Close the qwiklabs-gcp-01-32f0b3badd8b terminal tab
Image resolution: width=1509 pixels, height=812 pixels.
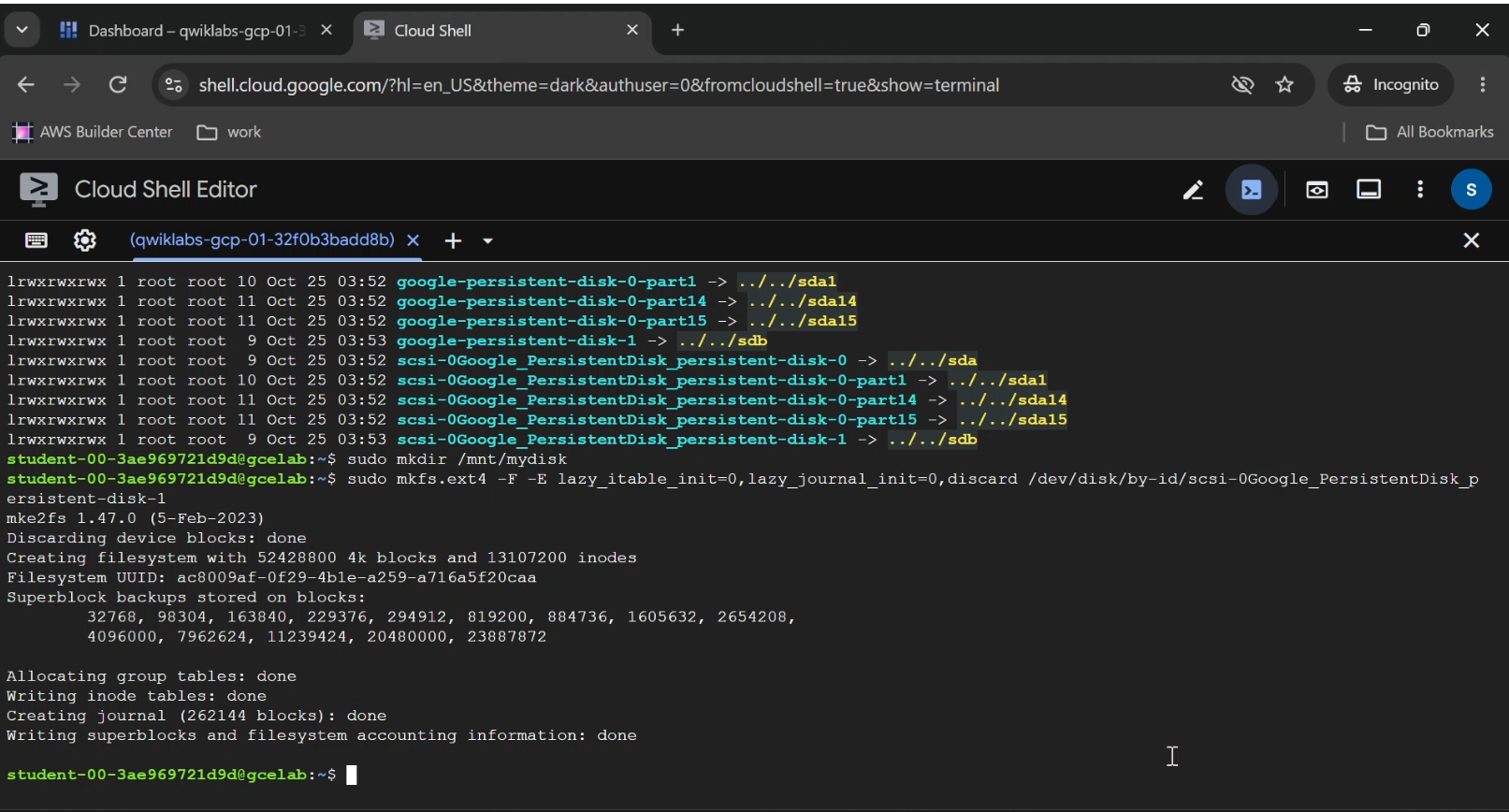point(414,240)
